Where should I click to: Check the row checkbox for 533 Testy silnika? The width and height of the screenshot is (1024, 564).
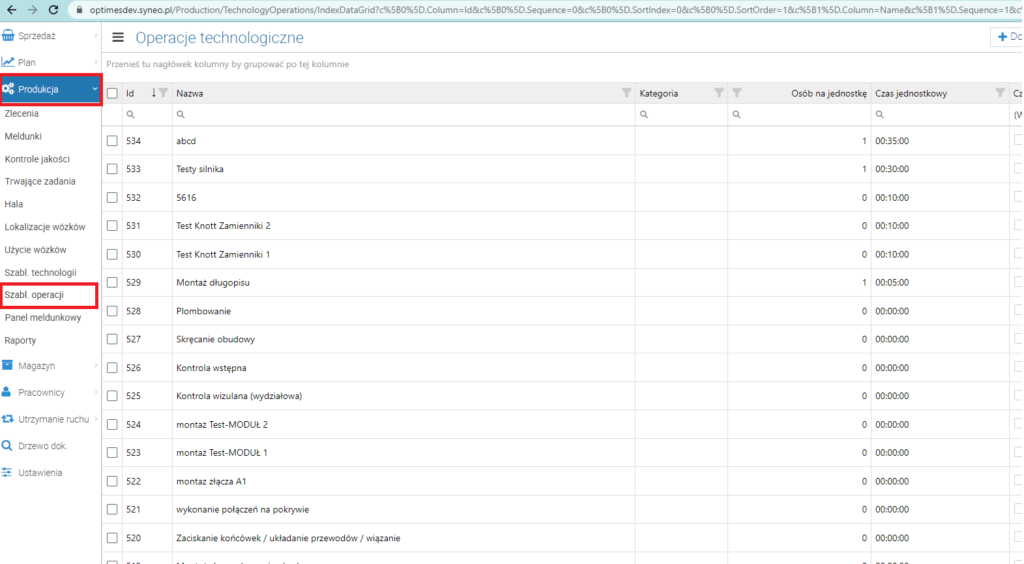click(112, 169)
